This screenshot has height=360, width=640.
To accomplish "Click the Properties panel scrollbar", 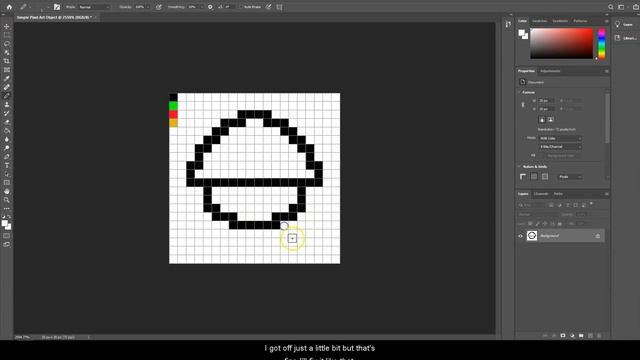I will click(x=607, y=118).
